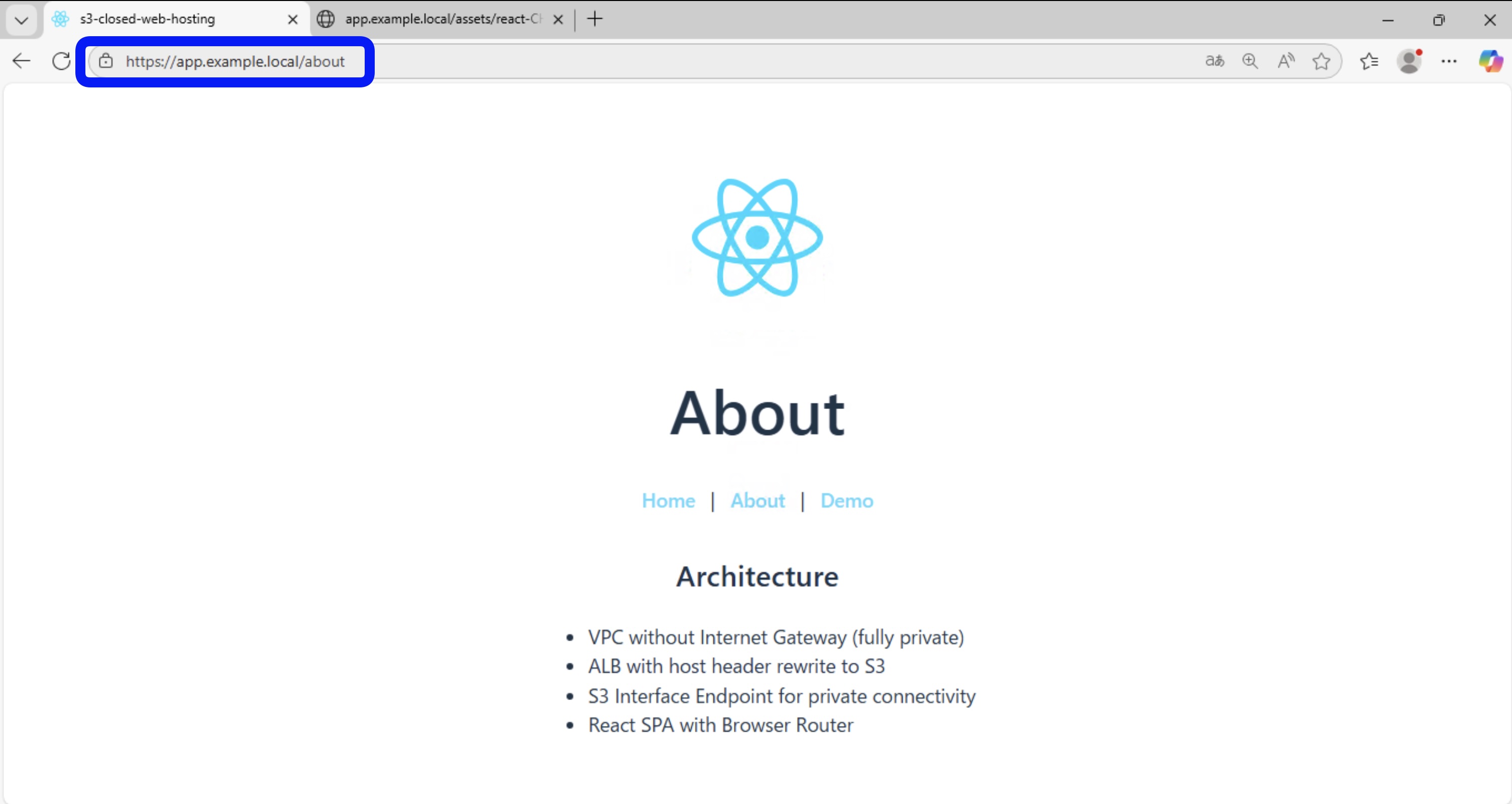The width and height of the screenshot is (1512, 804).
Task: Click the Zoom magnifier icon
Action: [1250, 61]
